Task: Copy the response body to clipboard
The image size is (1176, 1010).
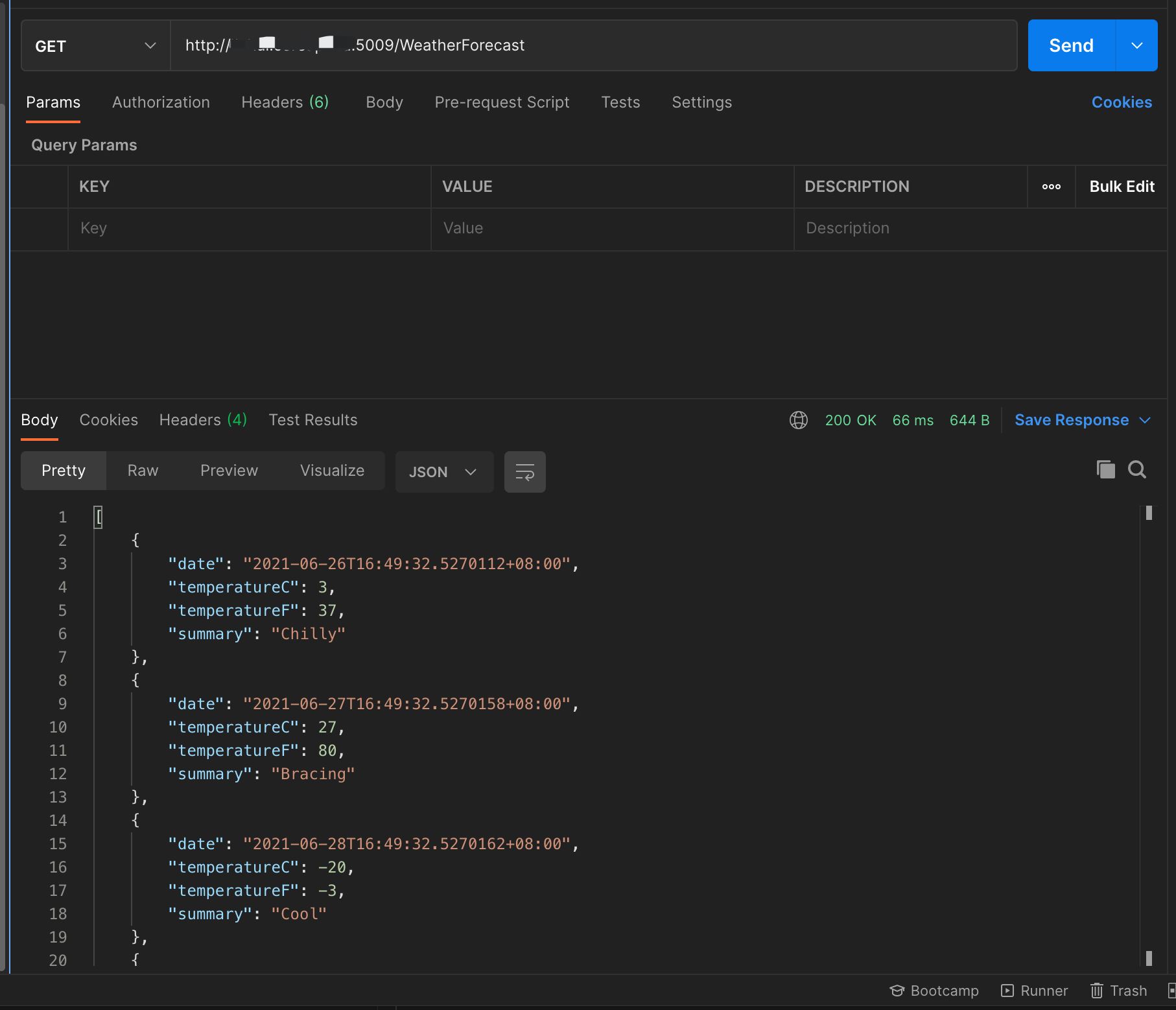Action: 1105,469
